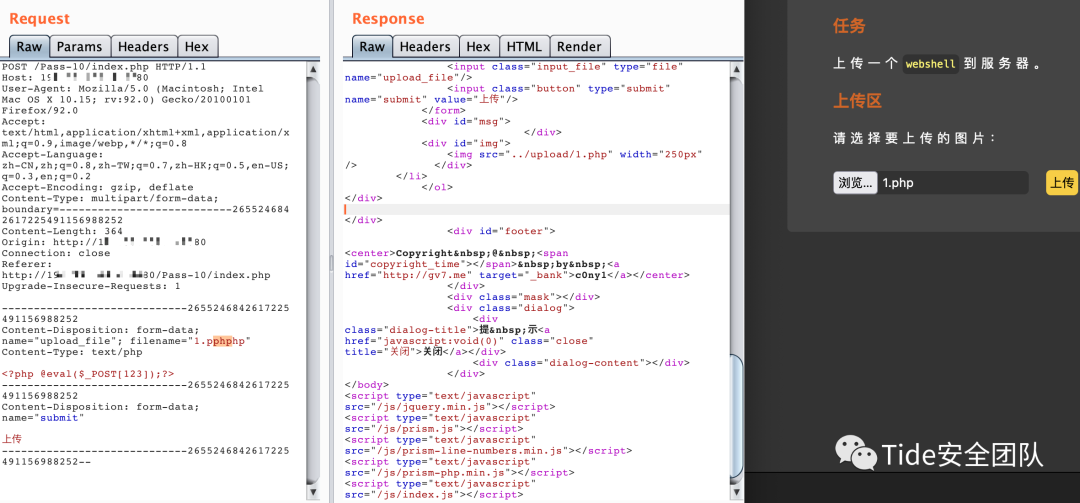The image size is (1080, 503).
Task: Click the Accept-Encoding: gzip, deflate line
Action: pos(97,187)
